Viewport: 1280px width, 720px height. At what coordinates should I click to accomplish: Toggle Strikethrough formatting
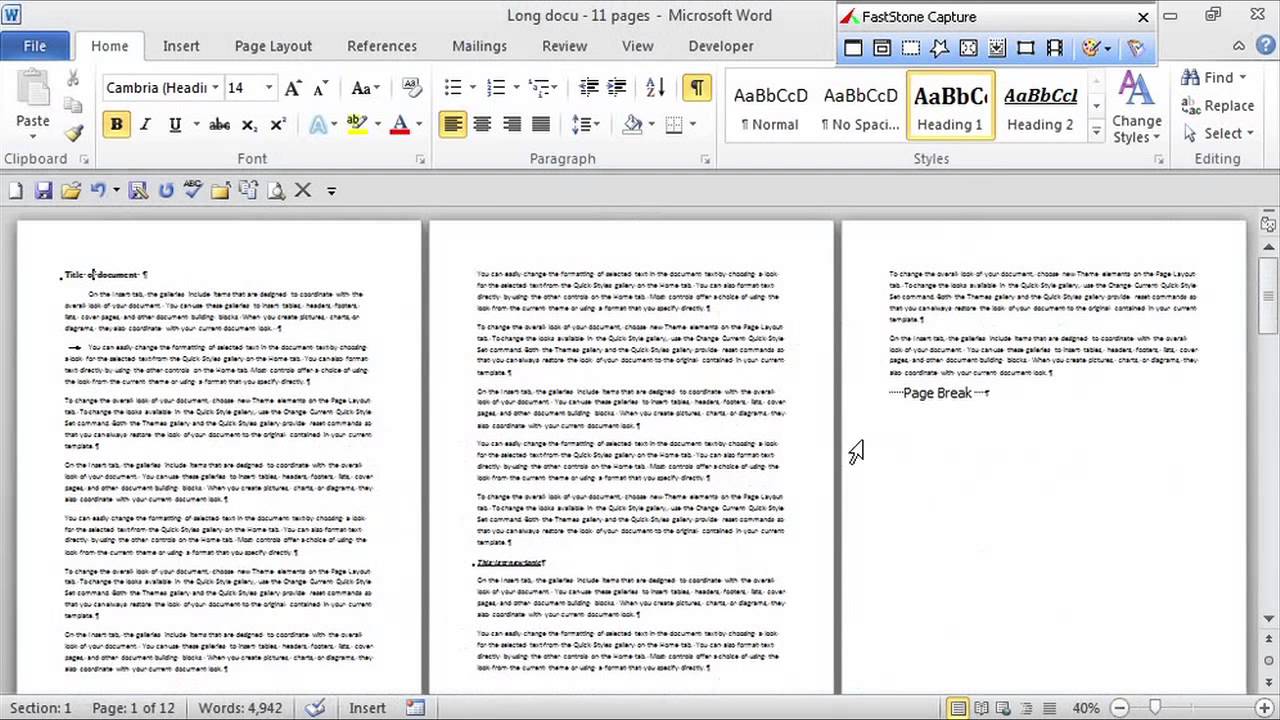(x=219, y=125)
